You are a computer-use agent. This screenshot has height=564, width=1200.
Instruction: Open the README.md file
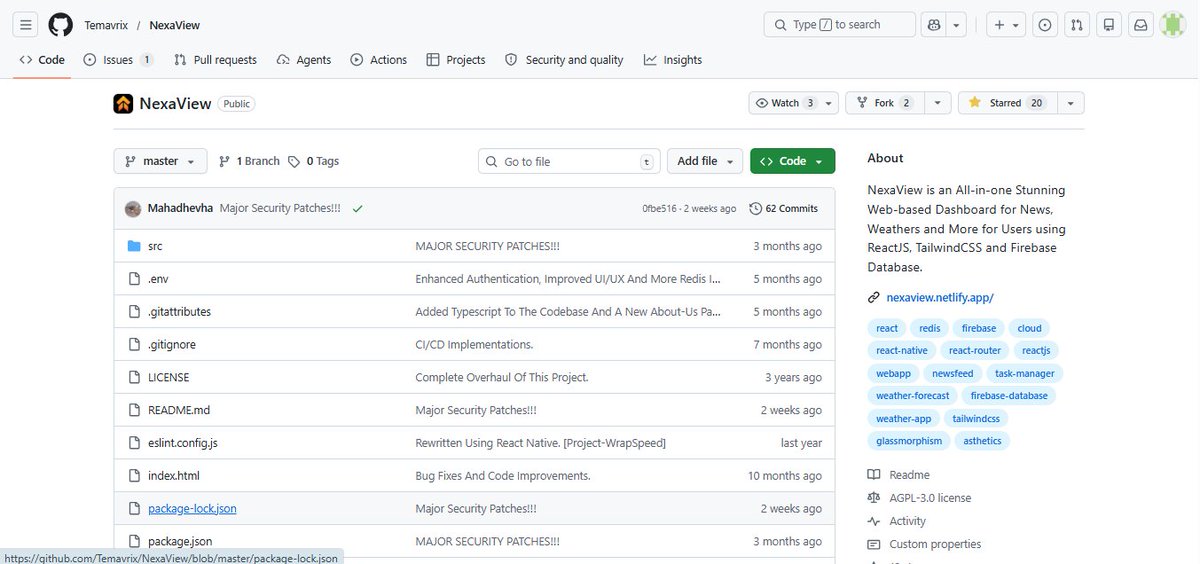pyautogui.click(x=179, y=410)
